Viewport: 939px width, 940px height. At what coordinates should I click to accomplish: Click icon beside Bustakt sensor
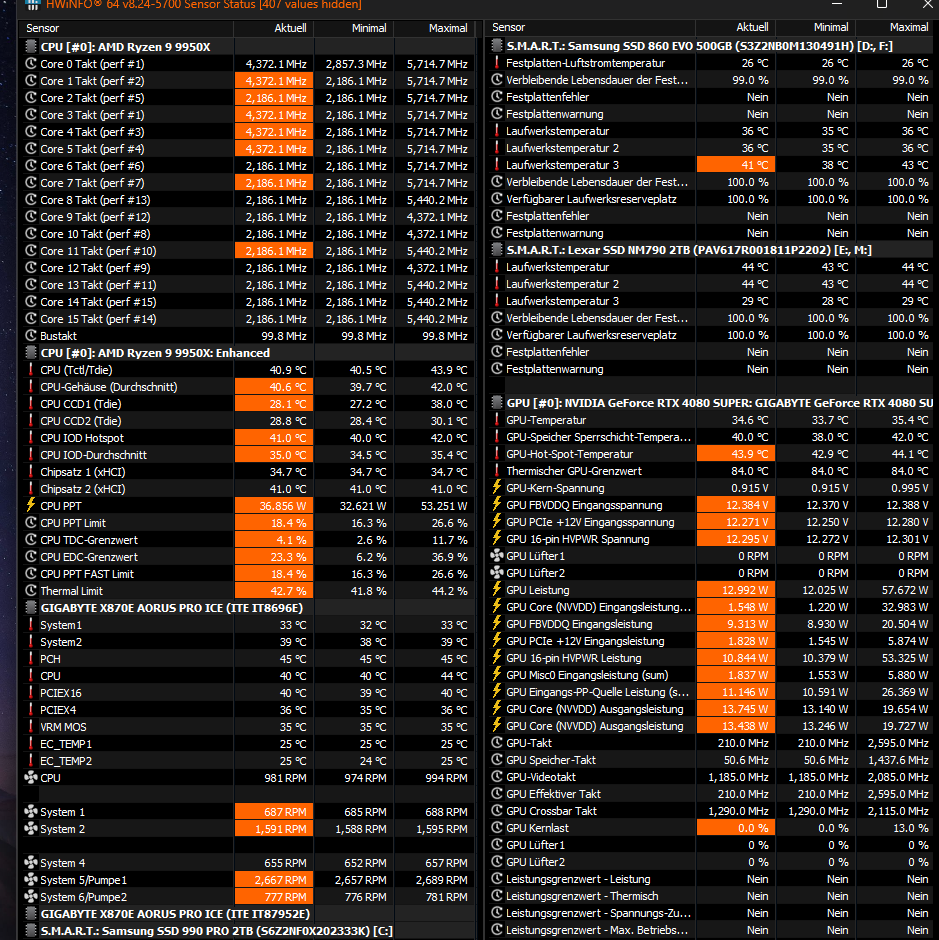(31, 336)
